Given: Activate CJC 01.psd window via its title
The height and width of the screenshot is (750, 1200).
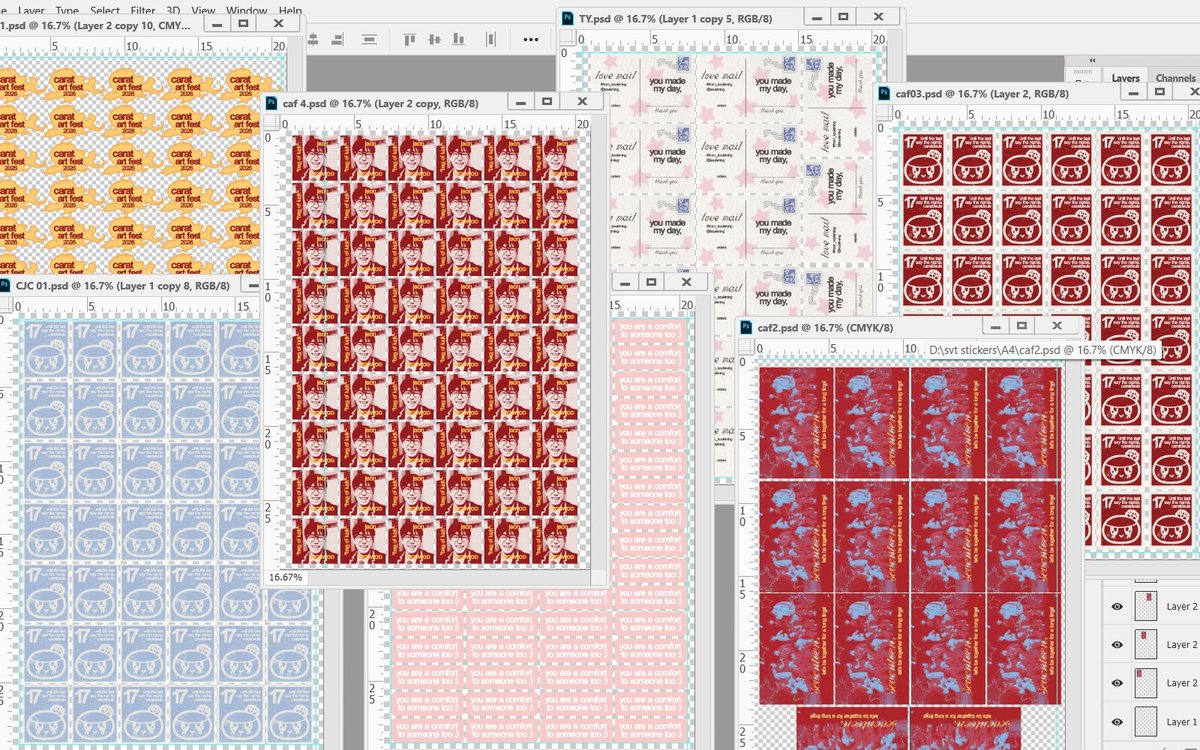Looking at the screenshot, I should pos(123,286).
